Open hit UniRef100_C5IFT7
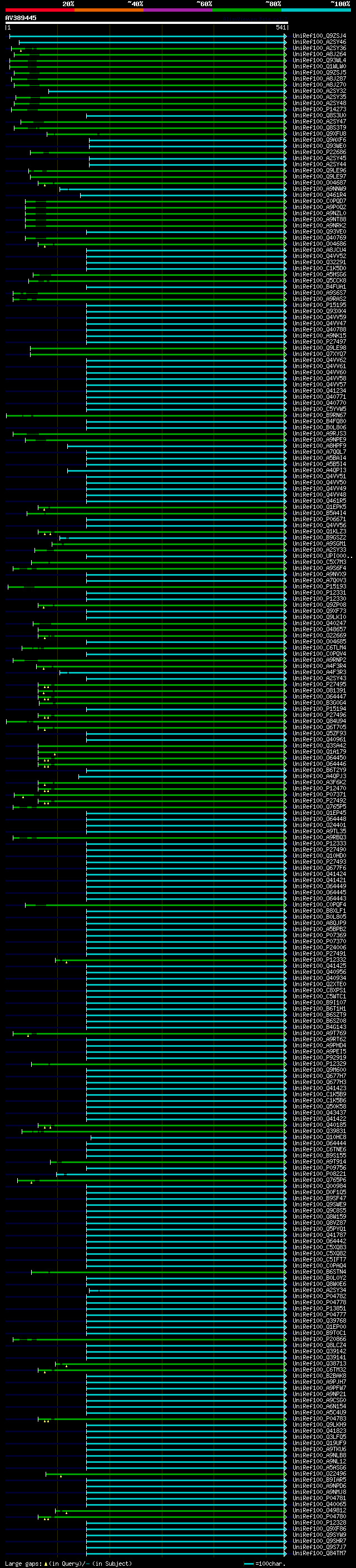The width and height of the screenshot is (356, 1568). 319,1259
